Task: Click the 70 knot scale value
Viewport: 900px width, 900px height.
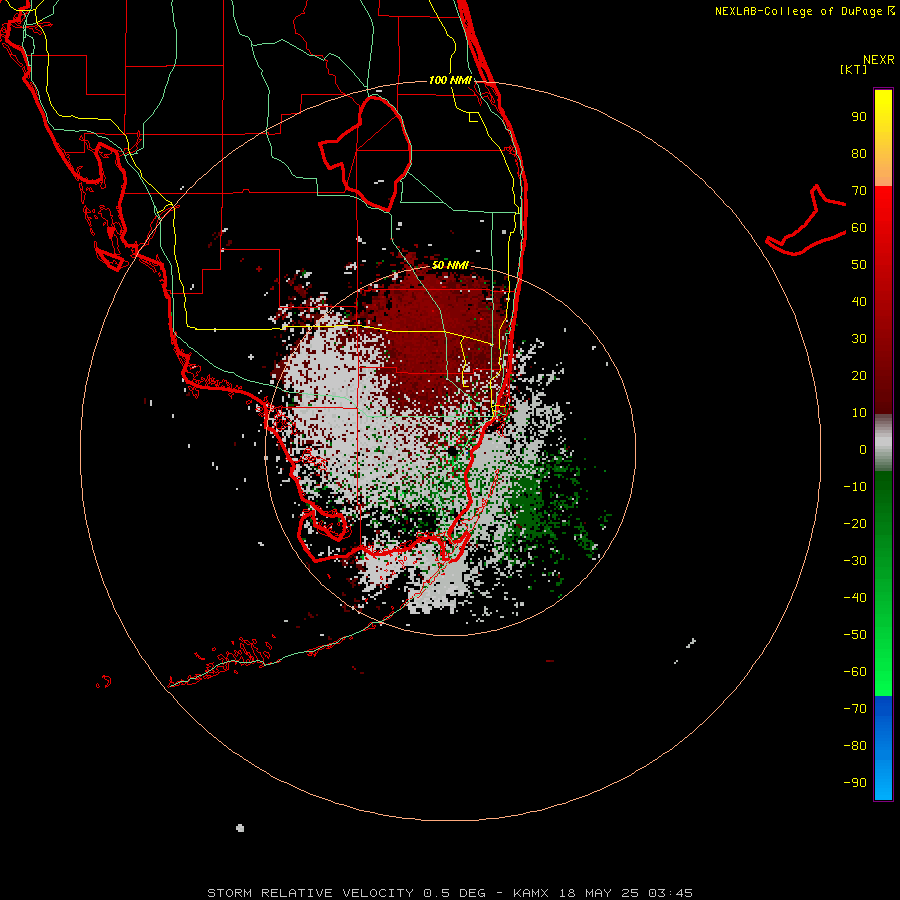Action: pos(859,191)
